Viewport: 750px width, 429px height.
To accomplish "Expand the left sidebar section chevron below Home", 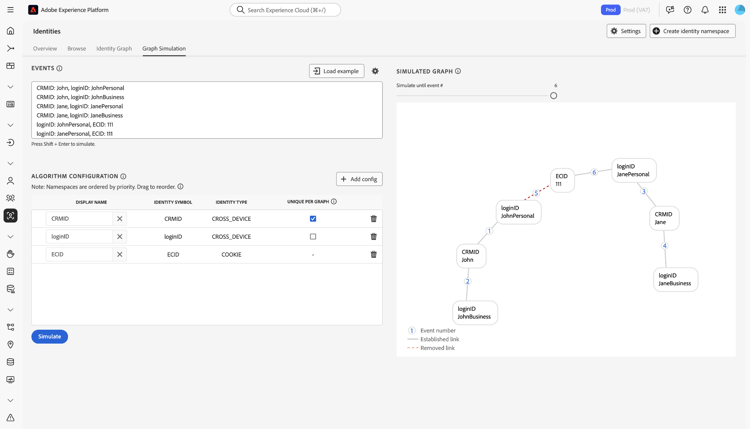I will pyautogui.click(x=10, y=87).
